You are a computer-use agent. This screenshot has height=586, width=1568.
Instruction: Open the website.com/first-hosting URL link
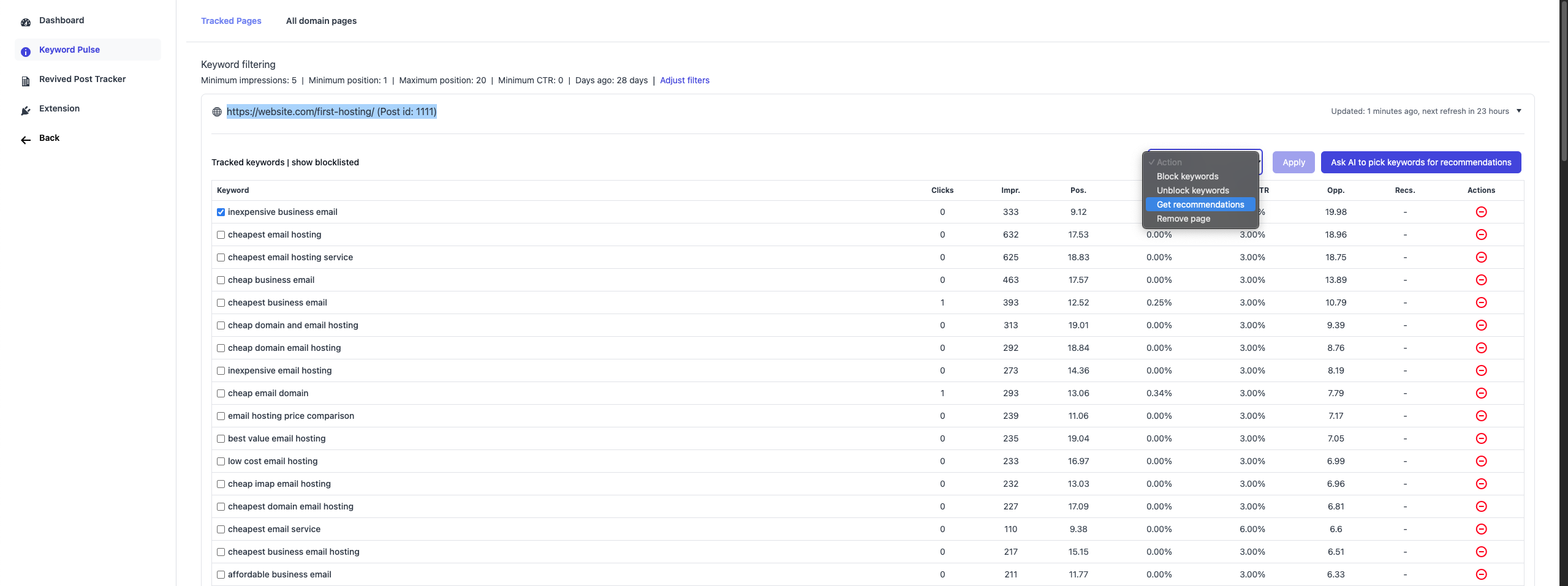331,111
